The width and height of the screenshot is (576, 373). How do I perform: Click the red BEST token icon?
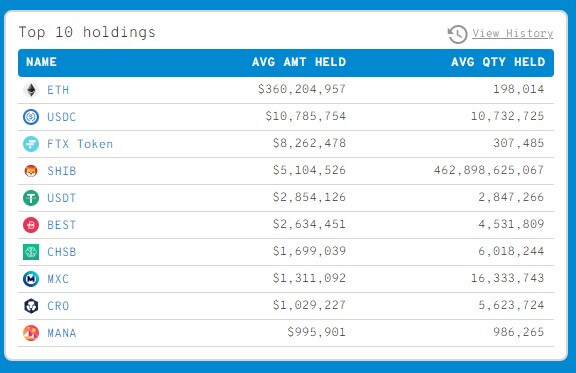pos(31,225)
